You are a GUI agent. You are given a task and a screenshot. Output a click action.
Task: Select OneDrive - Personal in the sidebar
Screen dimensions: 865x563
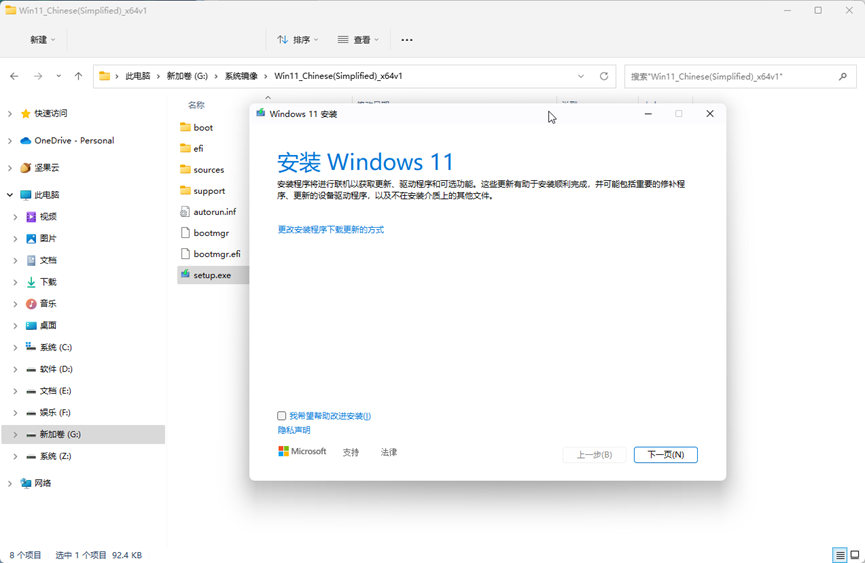[74, 141]
